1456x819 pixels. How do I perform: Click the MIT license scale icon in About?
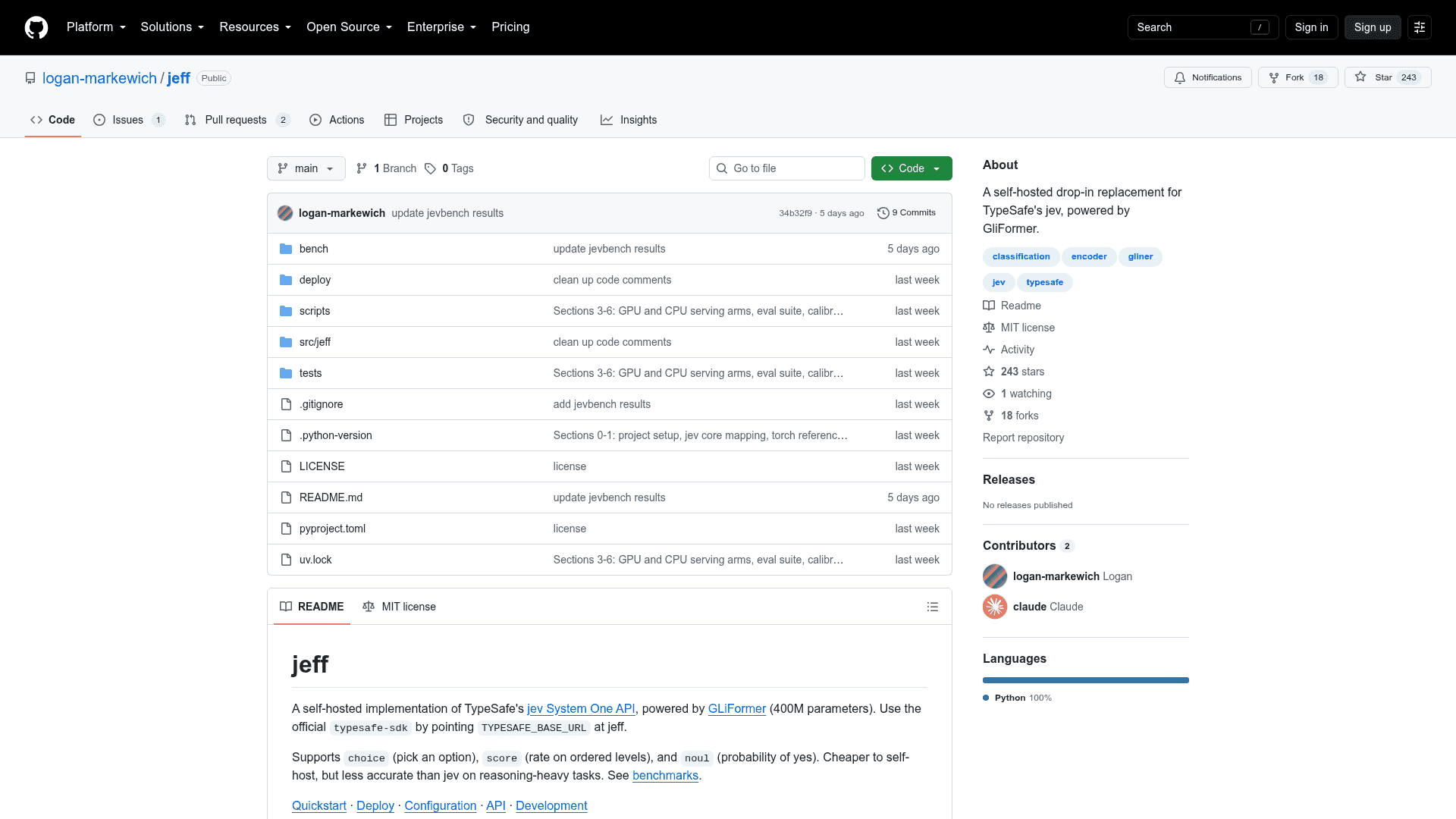click(989, 328)
